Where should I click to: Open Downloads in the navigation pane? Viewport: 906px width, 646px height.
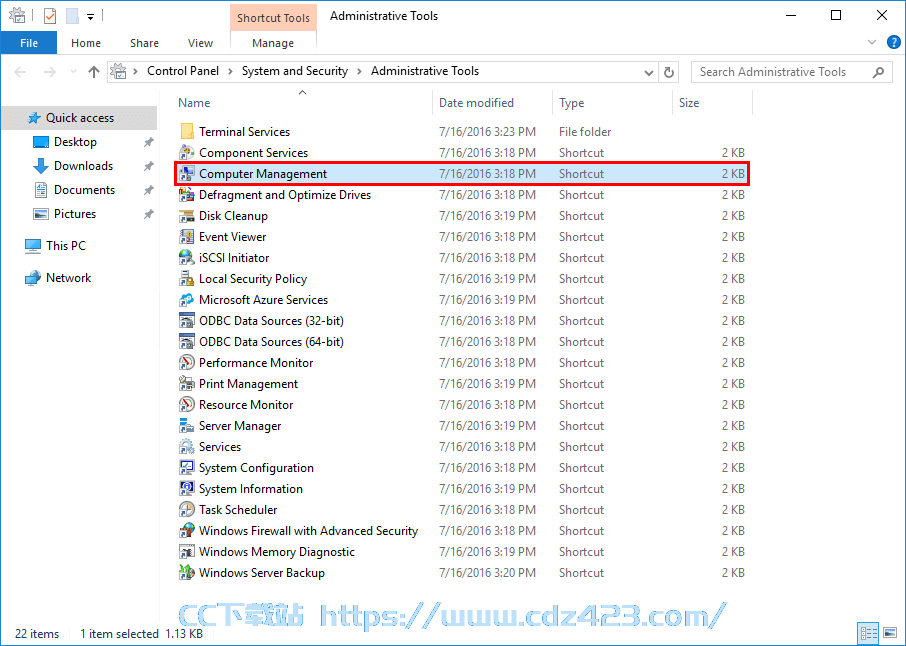[x=83, y=166]
